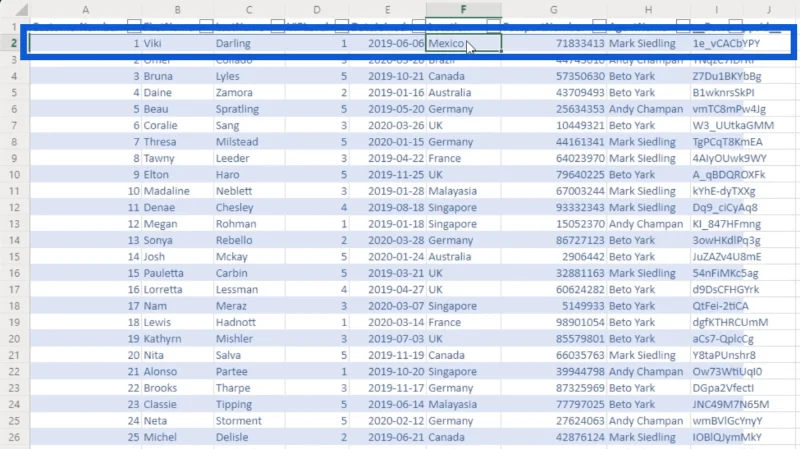
Task: Click the last name cell Milstead
Action: tap(249, 142)
